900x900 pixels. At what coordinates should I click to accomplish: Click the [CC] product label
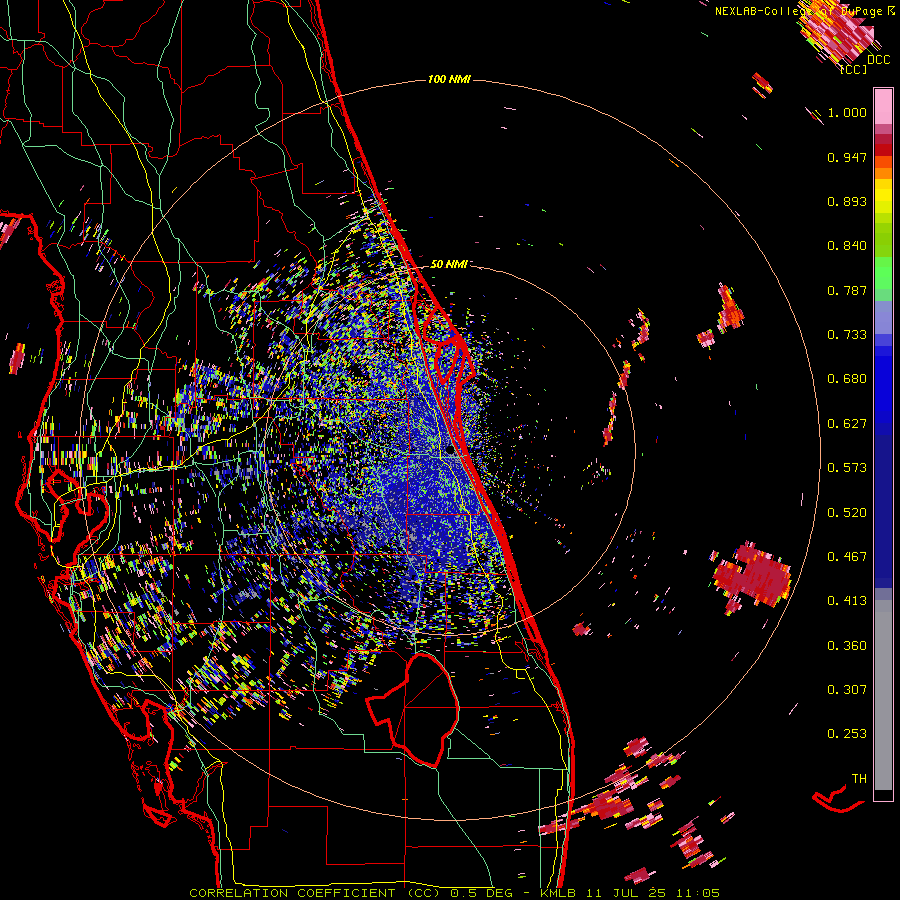click(854, 69)
